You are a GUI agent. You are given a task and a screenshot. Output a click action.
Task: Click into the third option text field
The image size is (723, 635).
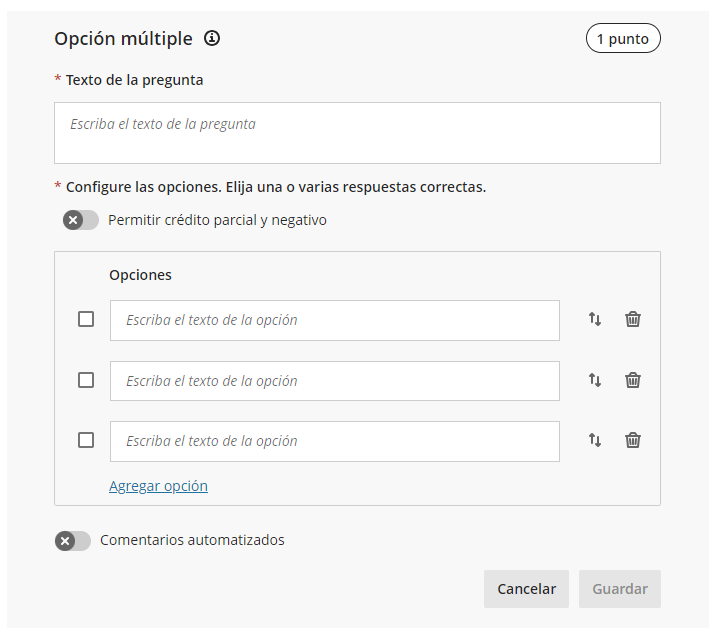coord(334,441)
